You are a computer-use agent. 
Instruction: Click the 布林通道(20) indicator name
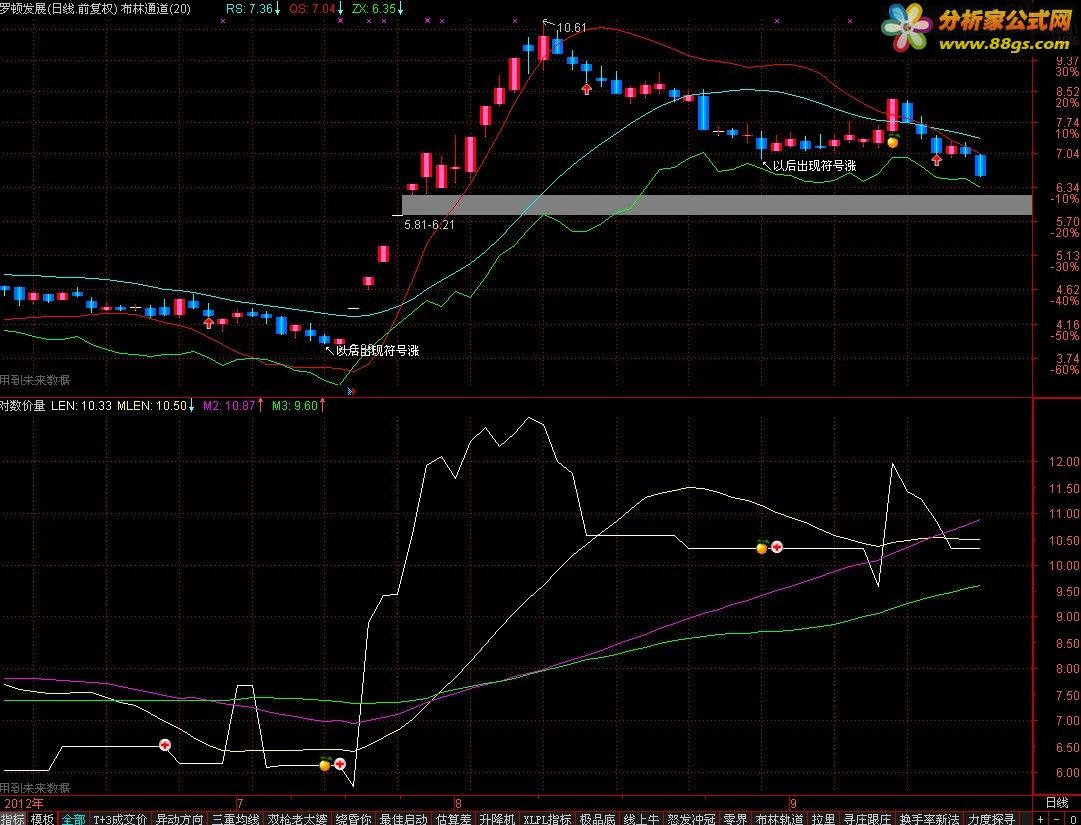click(156, 9)
